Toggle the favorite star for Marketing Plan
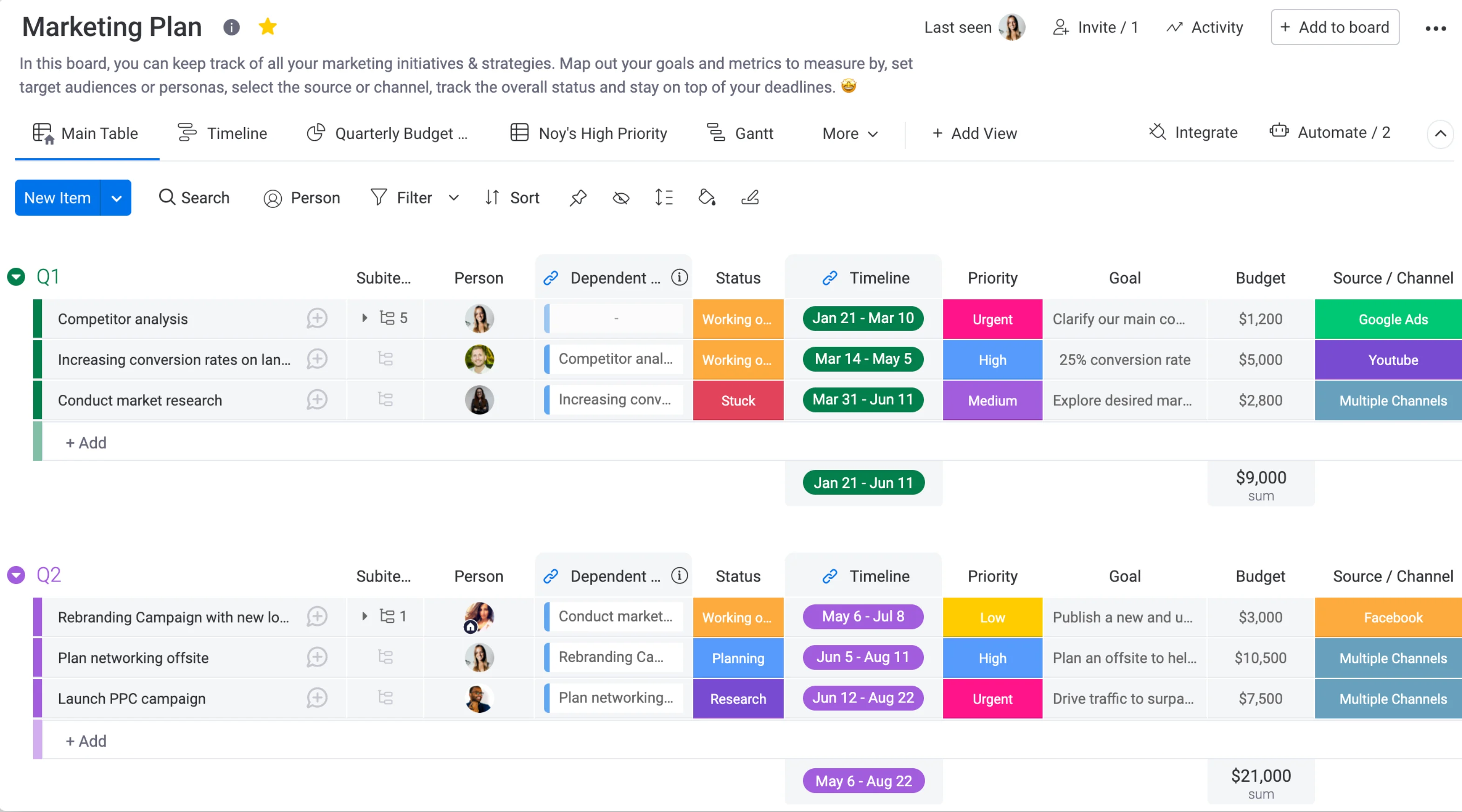The height and width of the screenshot is (812, 1462). (267, 27)
